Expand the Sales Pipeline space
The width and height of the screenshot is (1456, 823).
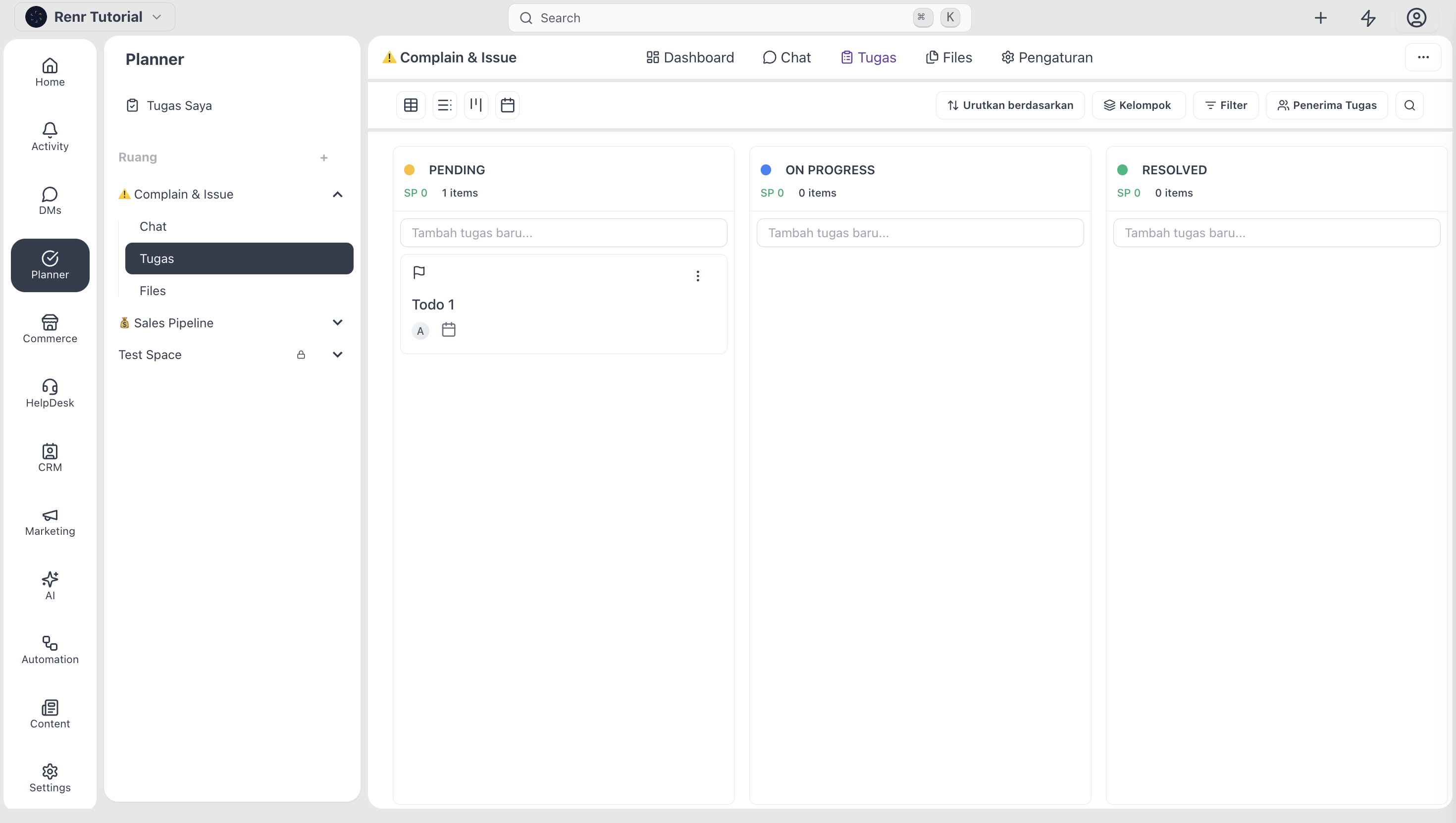[337, 323]
